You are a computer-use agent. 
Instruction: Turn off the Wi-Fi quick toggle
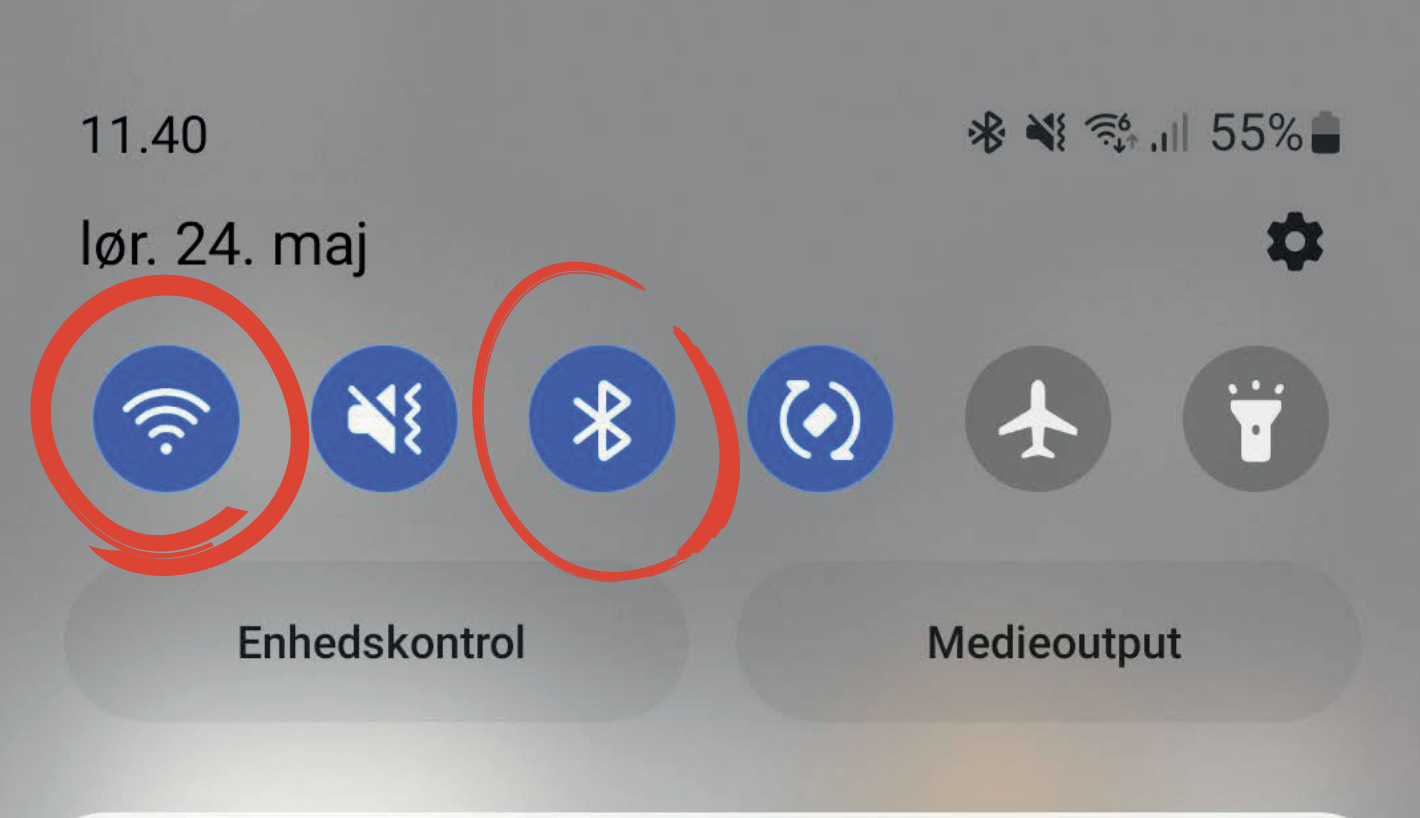coord(166,418)
